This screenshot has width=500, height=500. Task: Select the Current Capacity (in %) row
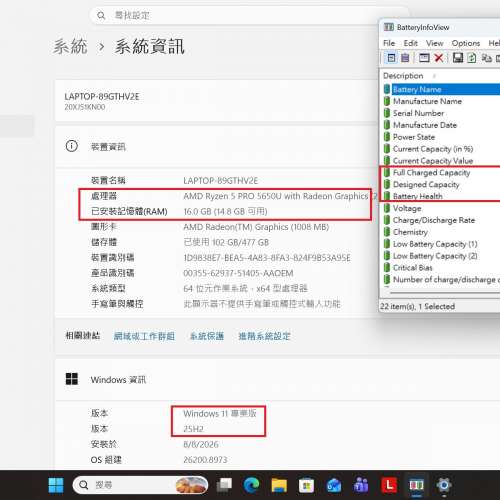tap(442, 149)
